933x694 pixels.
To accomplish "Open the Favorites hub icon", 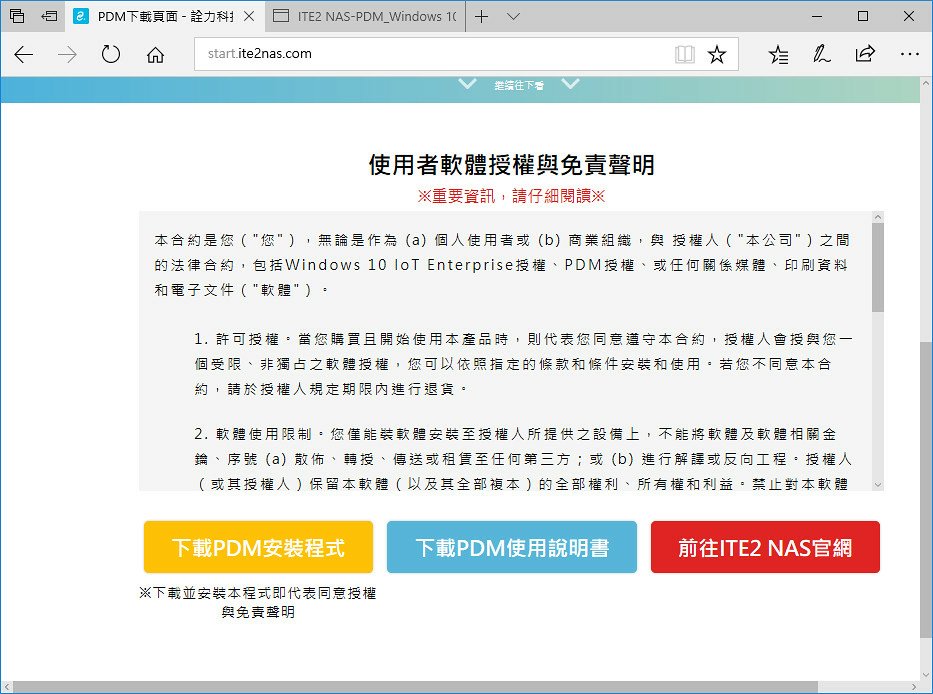I will point(778,54).
